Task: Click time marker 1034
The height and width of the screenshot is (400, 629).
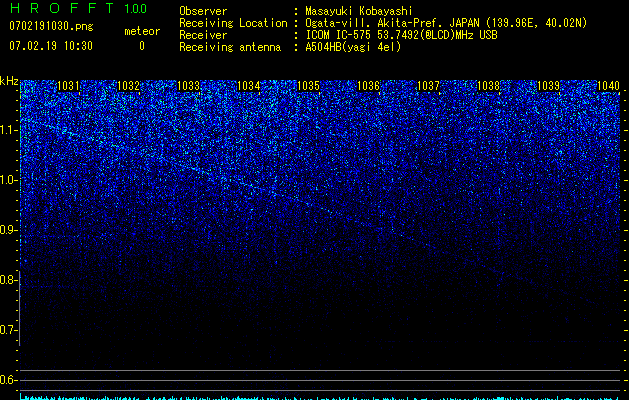Action: (249, 86)
